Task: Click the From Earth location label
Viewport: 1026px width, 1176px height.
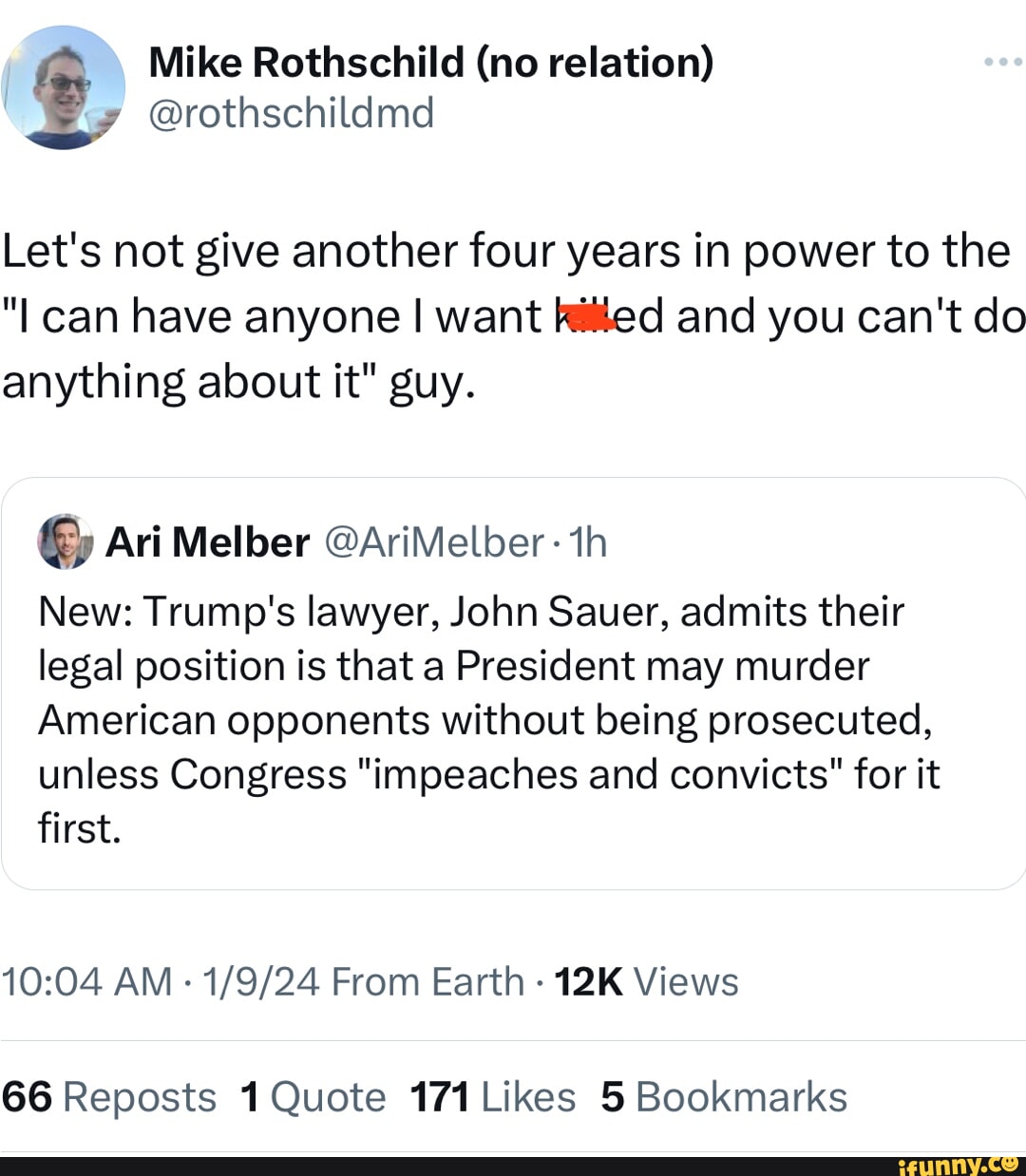Action: [x=427, y=982]
